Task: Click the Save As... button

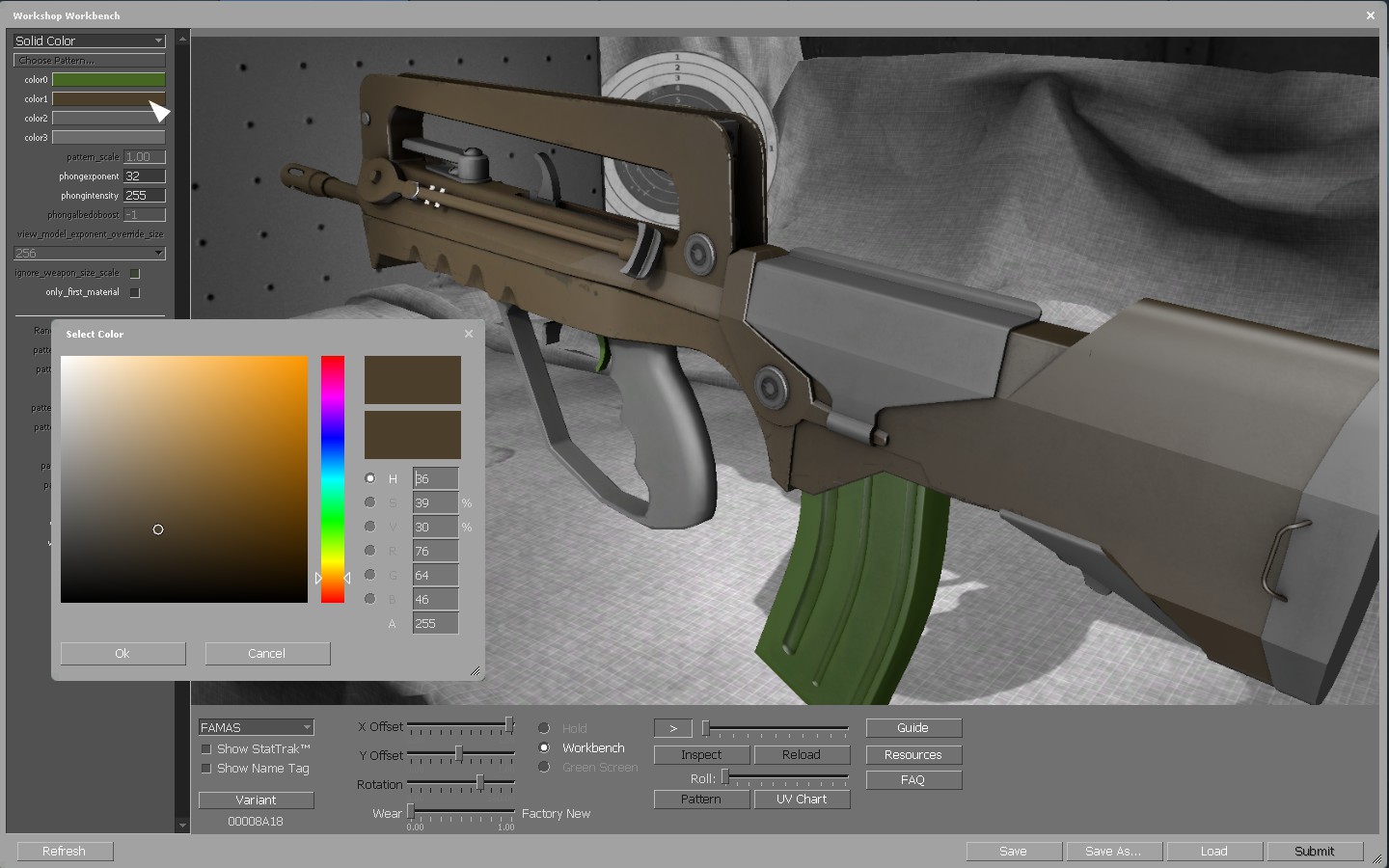Action: point(1114,852)
